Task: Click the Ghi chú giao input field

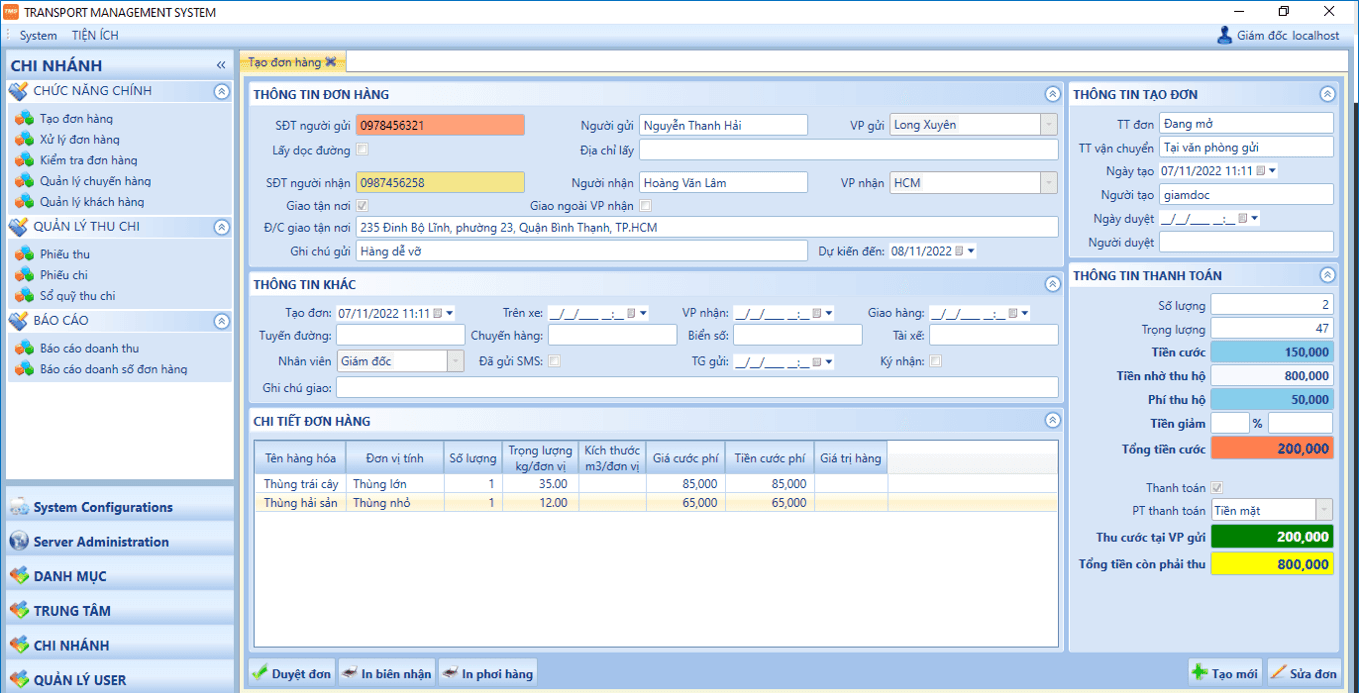Action: coord(696,388)
